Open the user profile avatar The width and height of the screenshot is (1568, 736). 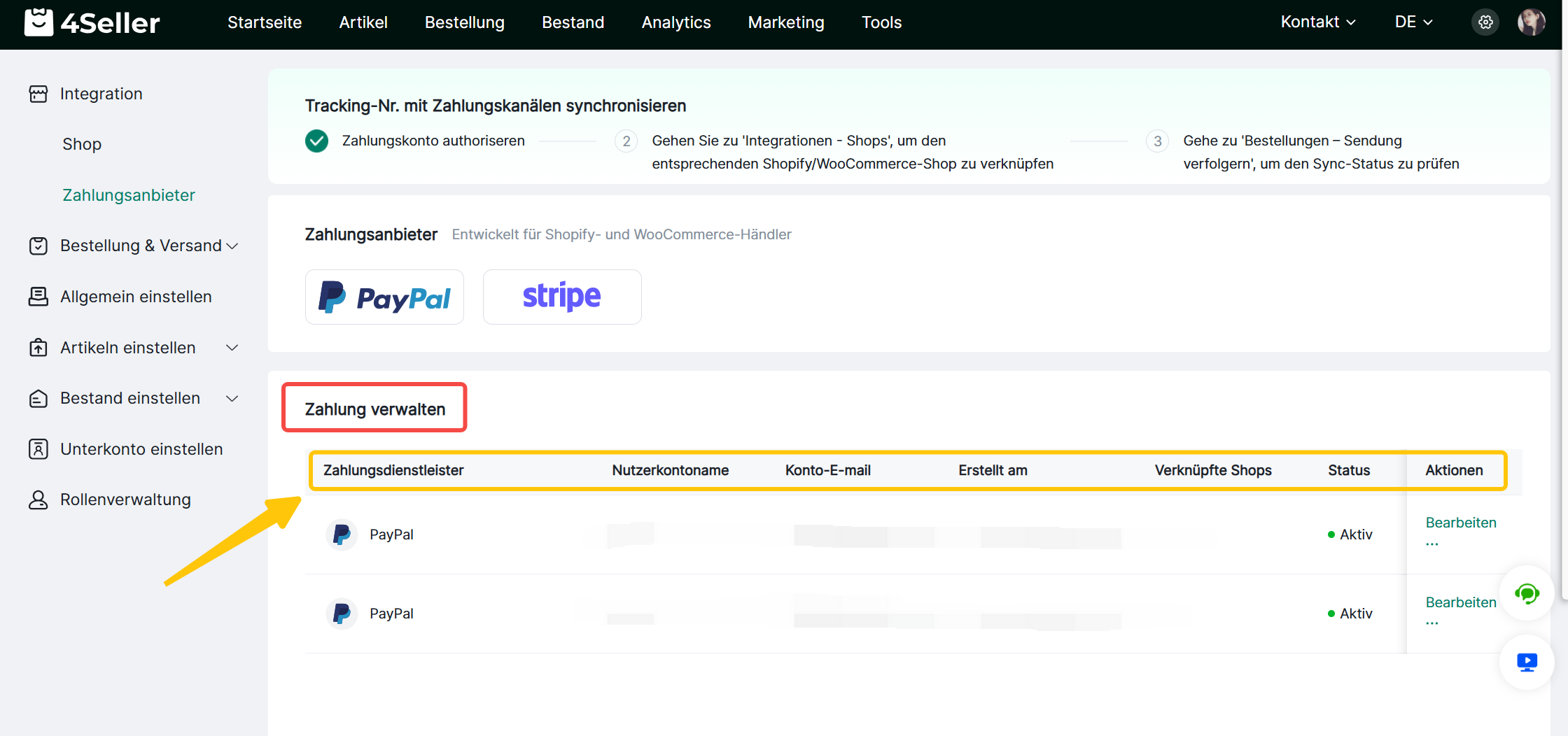coord(1531,22)
